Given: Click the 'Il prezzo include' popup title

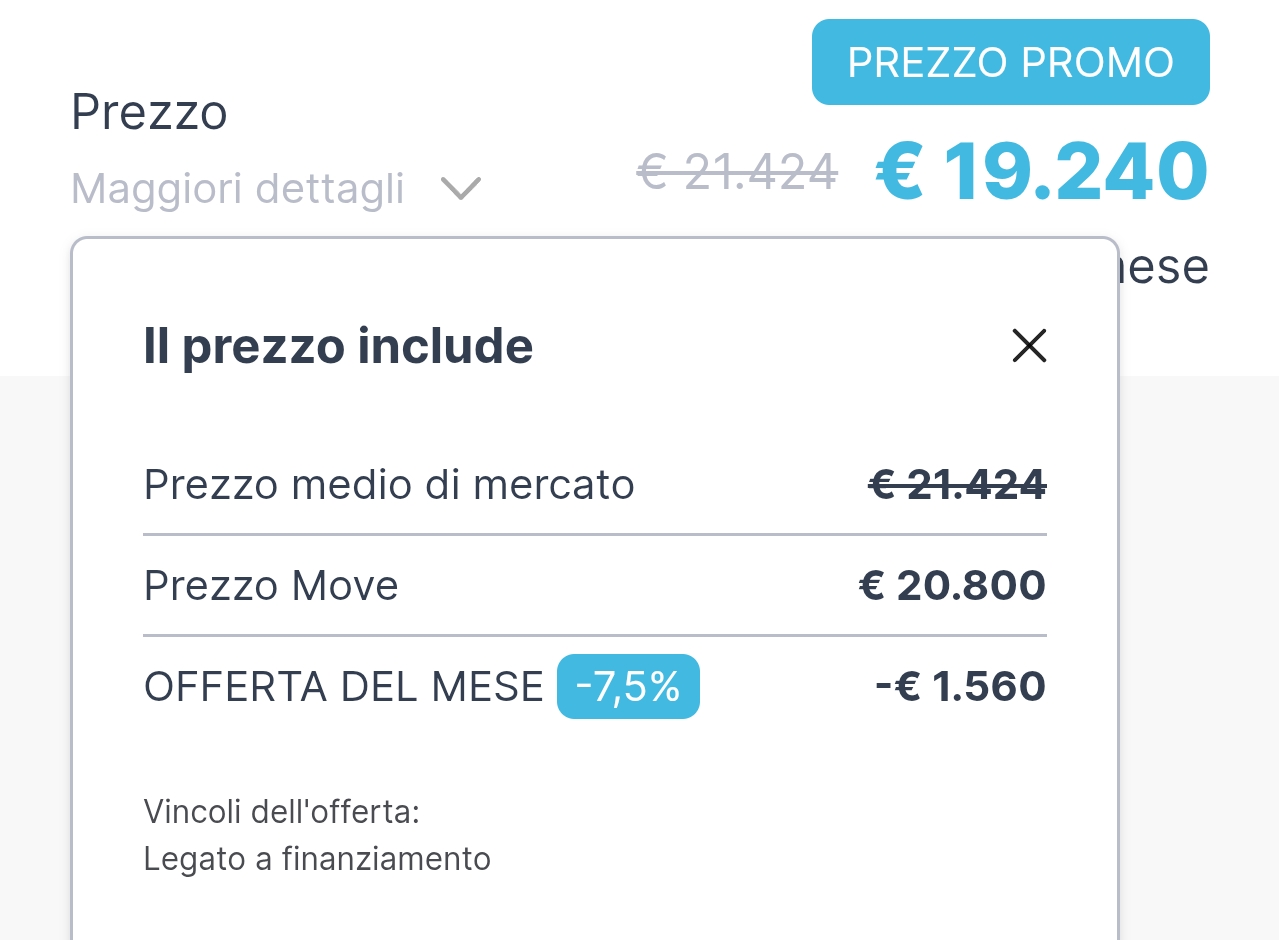Looking at the screenshot, I should pos(338,346).
